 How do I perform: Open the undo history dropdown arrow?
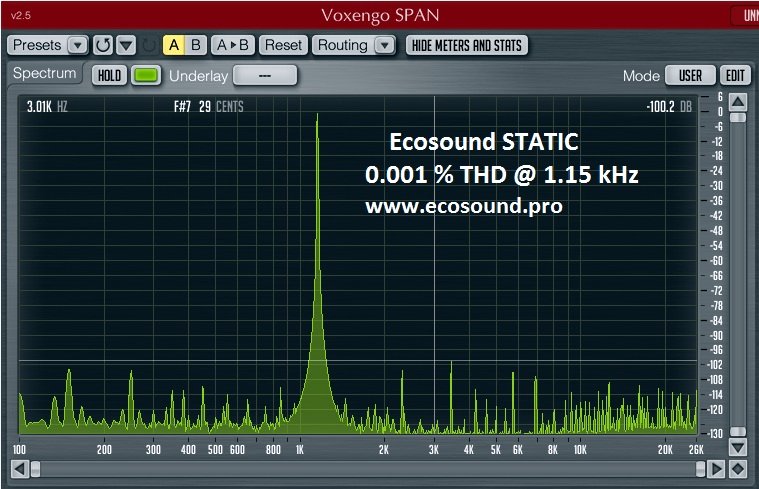[126, 46]
